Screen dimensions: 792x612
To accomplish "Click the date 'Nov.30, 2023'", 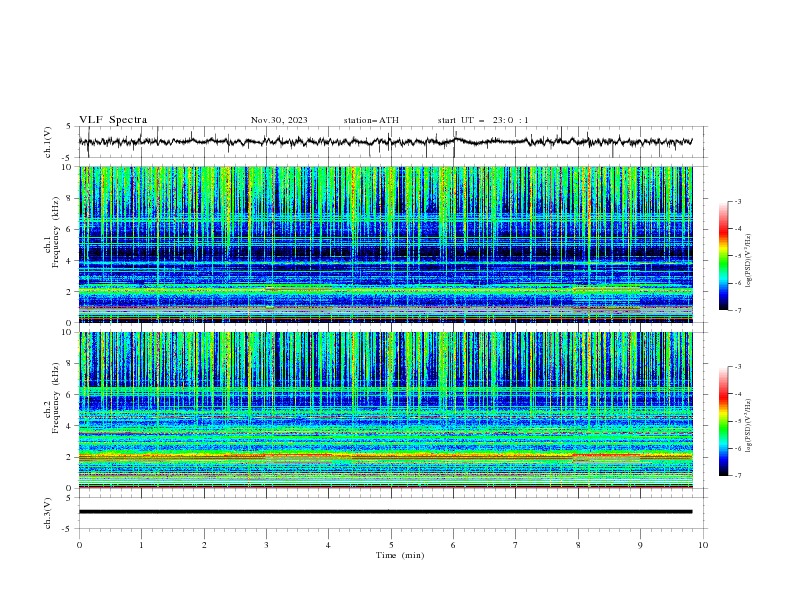I will (279, 120).
